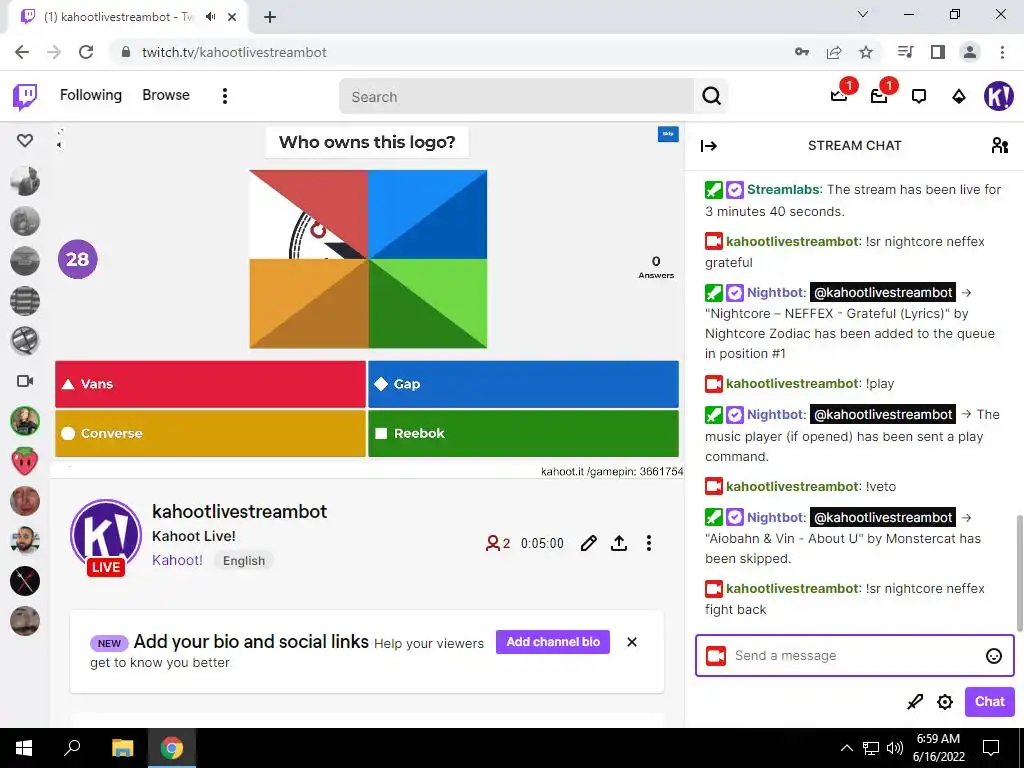Open Chrome media control icon

click(905, 52)
